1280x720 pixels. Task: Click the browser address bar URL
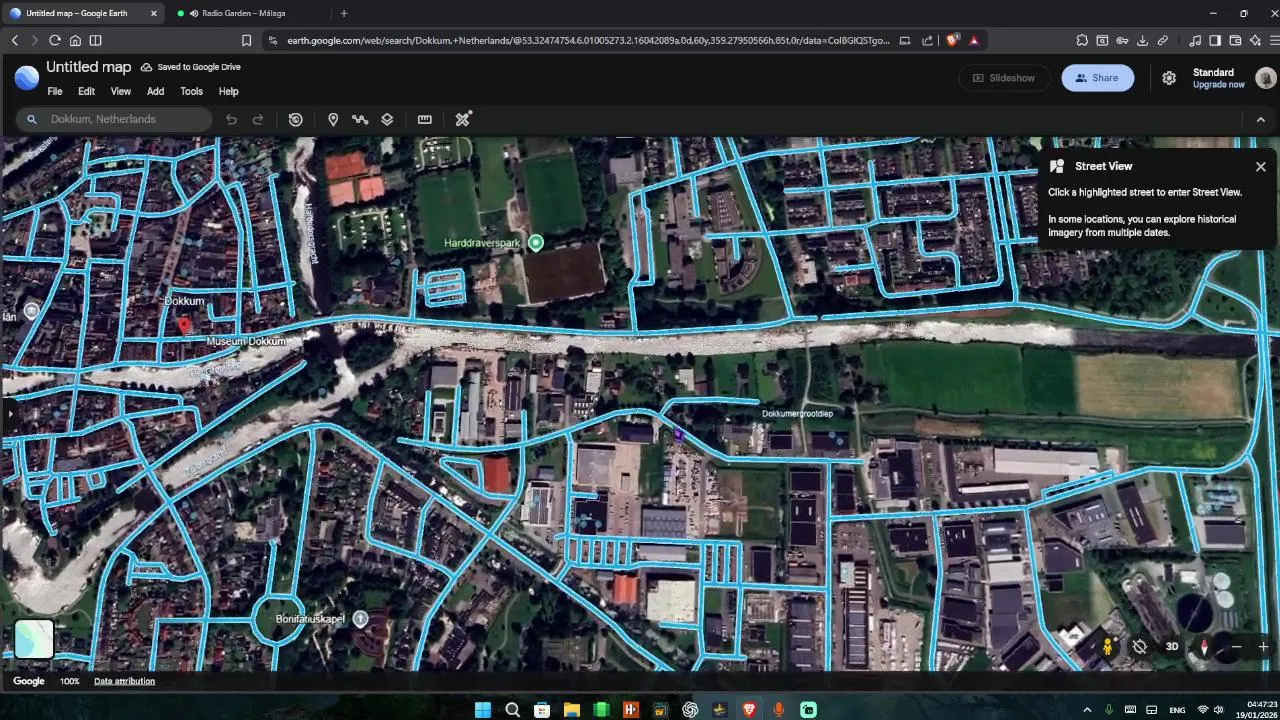tap(588, 40)
